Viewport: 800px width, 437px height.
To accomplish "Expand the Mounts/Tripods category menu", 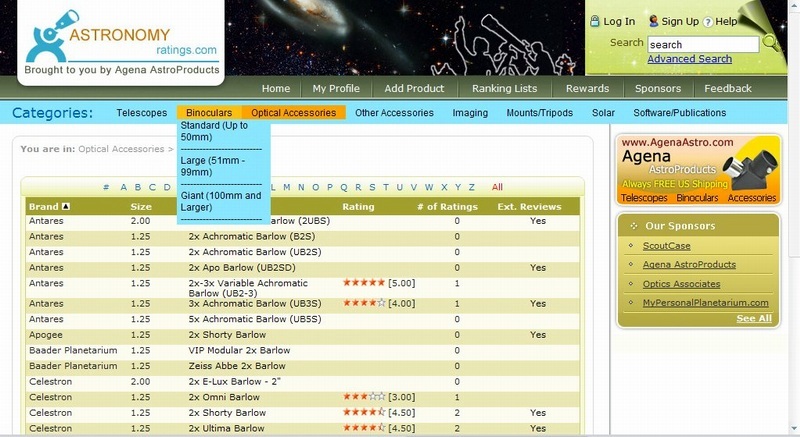I will coord(539,113).
